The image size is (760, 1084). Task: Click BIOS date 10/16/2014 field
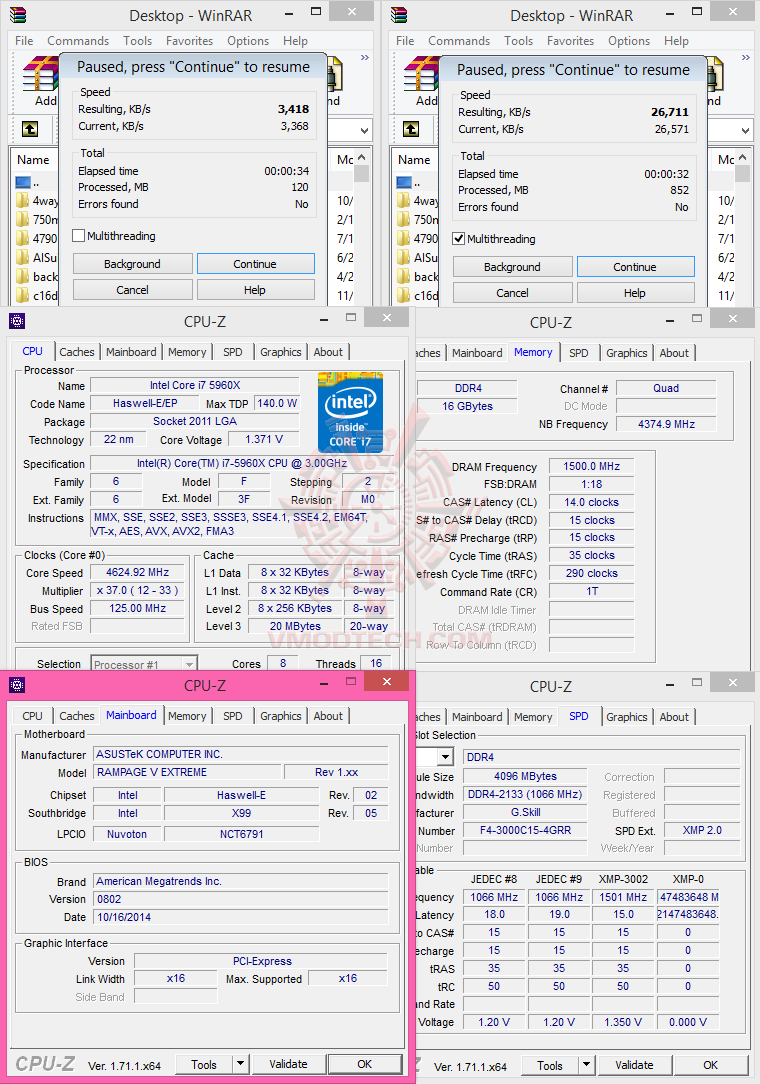click(240, 917)
